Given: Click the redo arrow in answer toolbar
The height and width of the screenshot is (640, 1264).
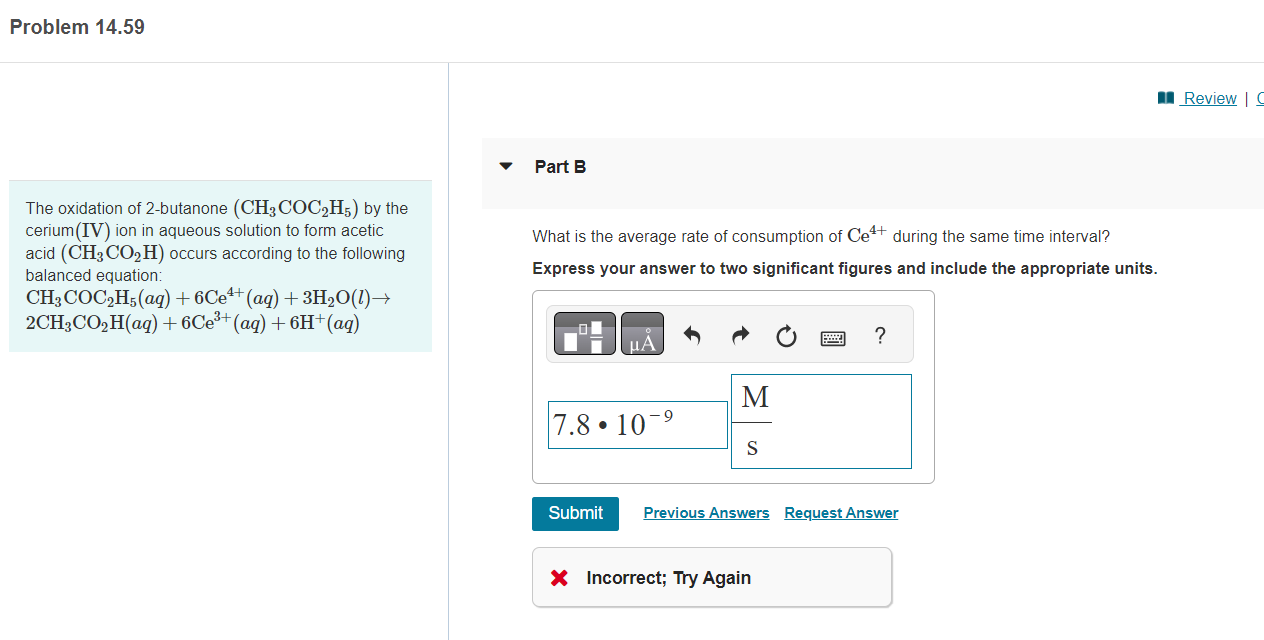Looking at the screenshot, I should click(x=739, y=335).
